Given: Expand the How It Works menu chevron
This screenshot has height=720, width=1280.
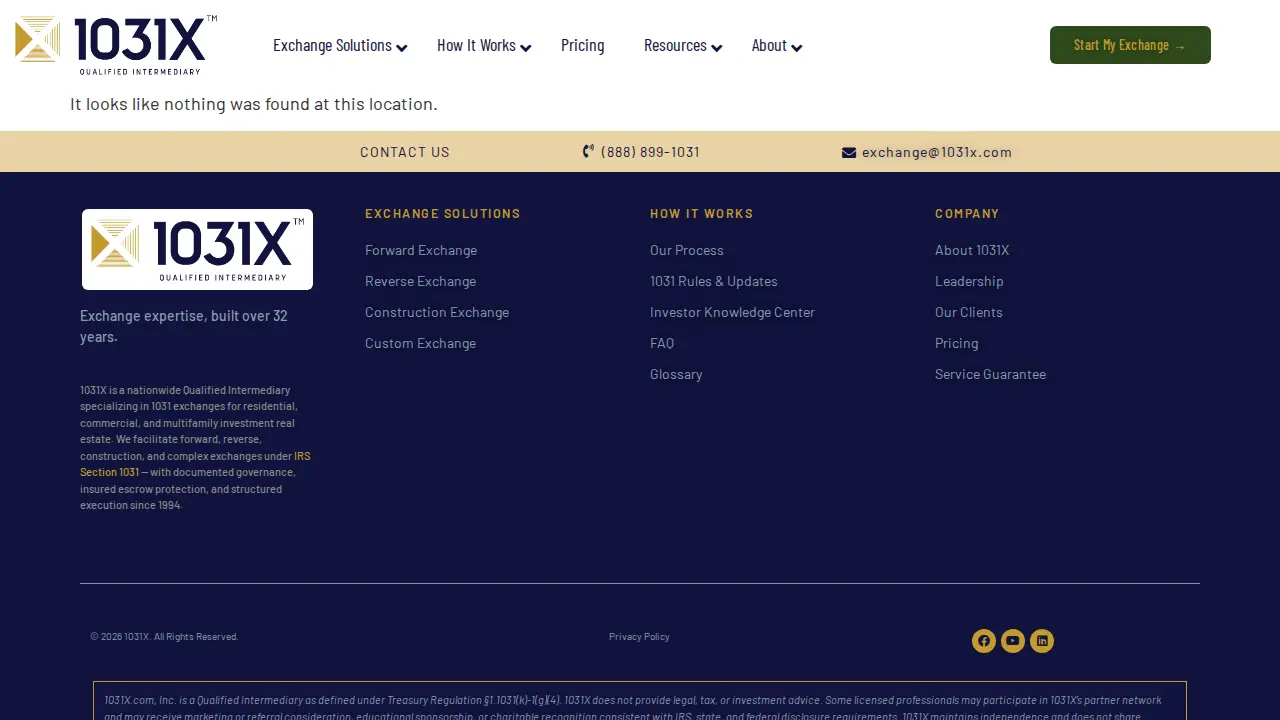Looking at the screenshot, I should tap(526, 47).
